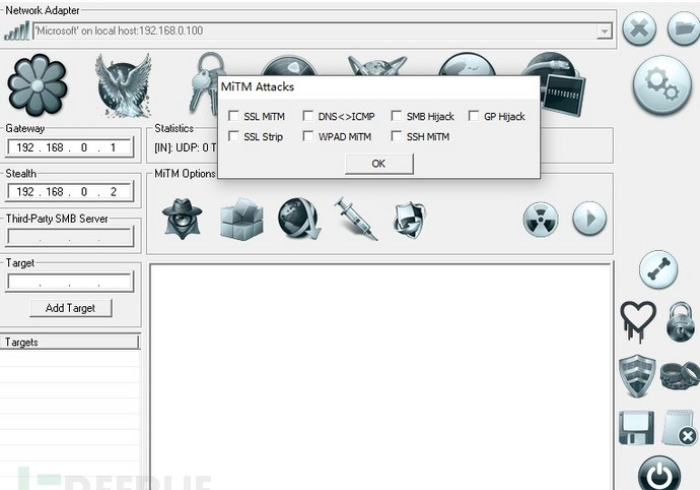This screenshot has width=700, height=490.
Task: Open the flower-shaped Messengers mode icon
Action: [x=37, y=86]
